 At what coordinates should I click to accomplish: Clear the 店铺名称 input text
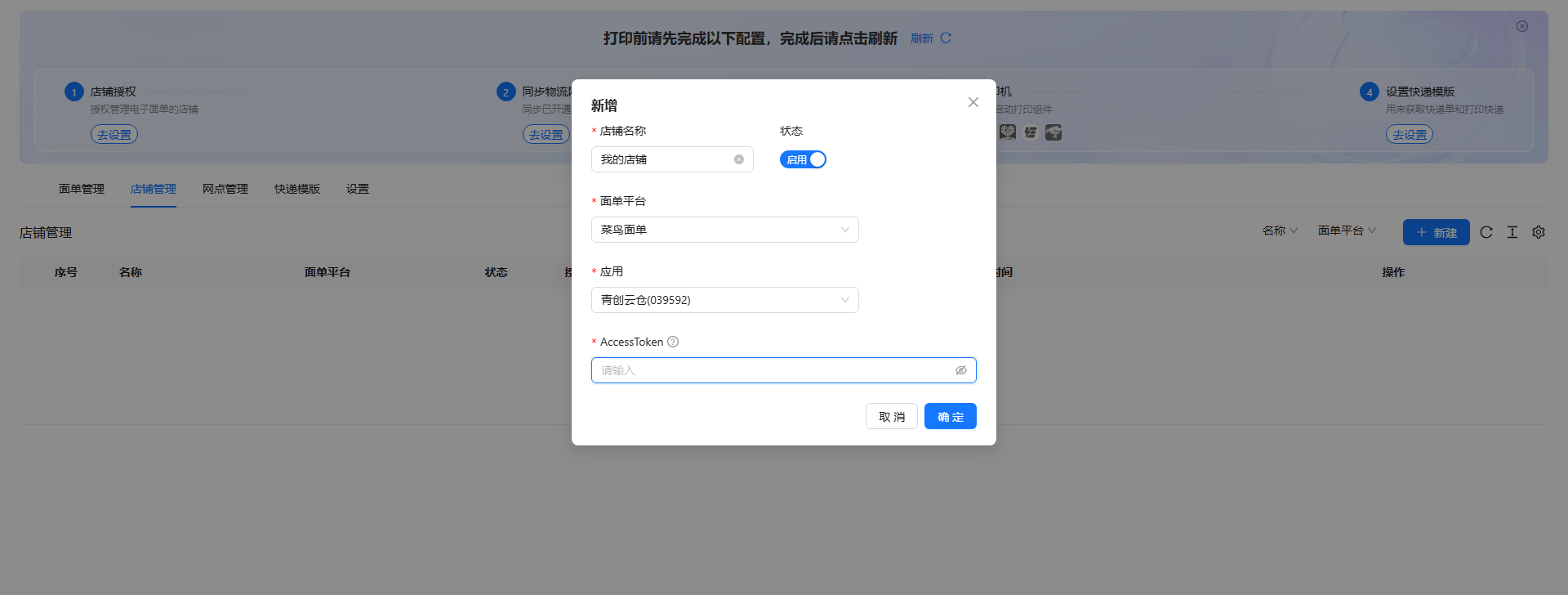[x=738, y=159]
